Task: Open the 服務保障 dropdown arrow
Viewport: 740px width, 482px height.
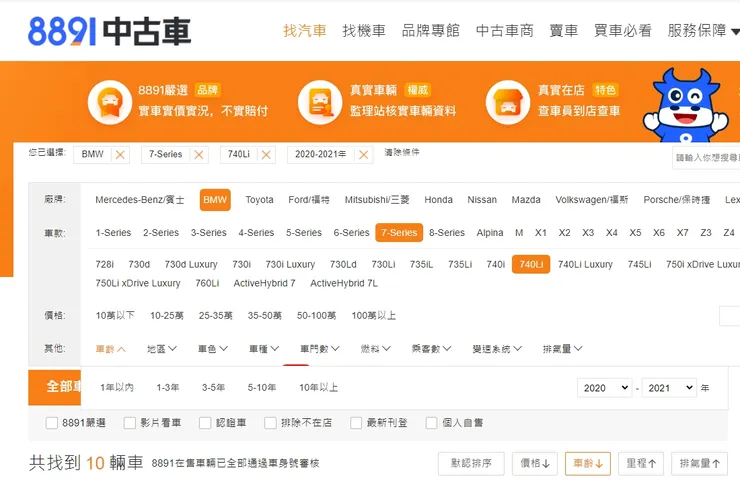Action: click(x=735, y=32)
